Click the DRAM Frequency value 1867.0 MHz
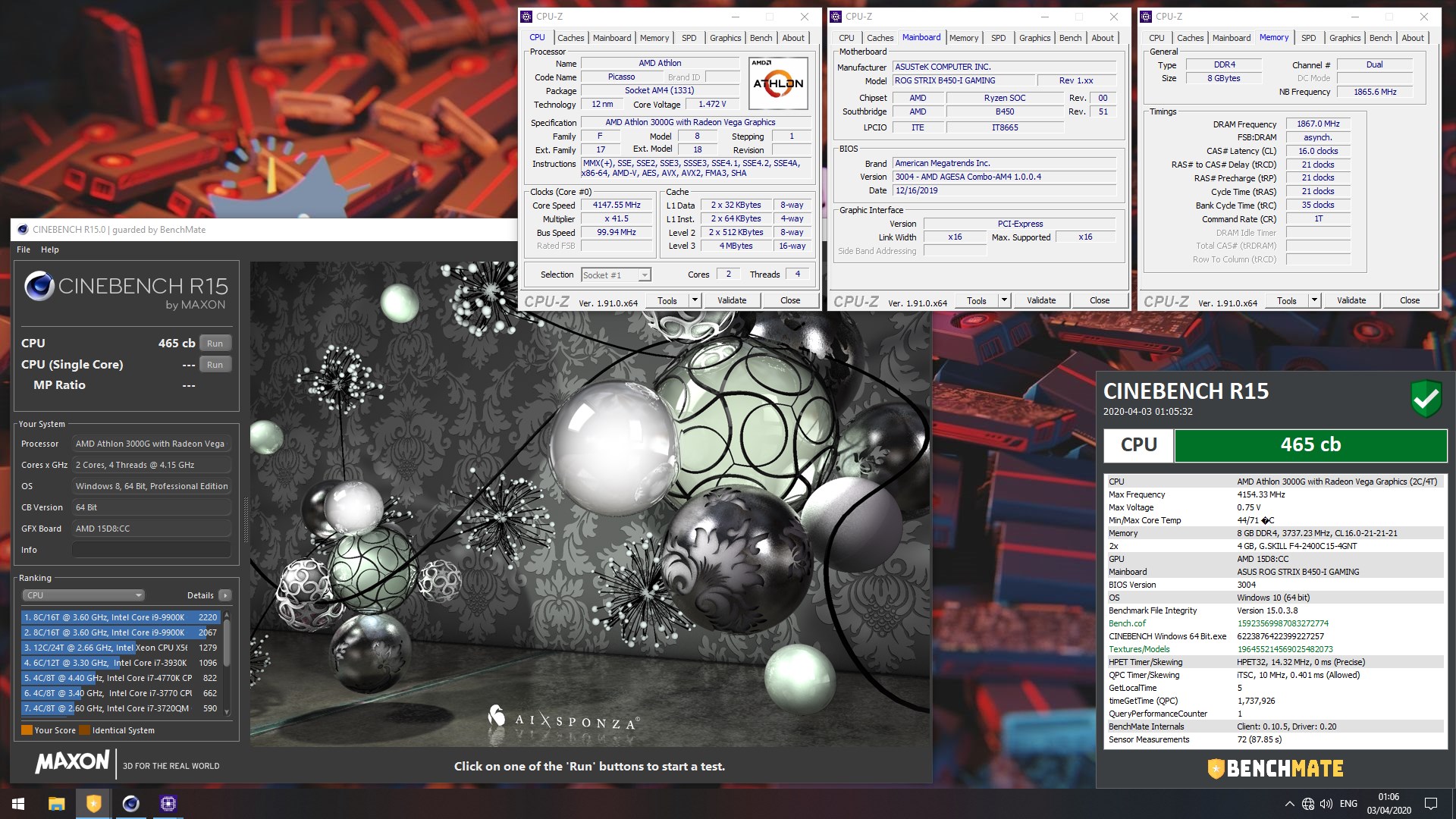Image resolution: width=1456 pixels, height=819 pixels. 1318,124
